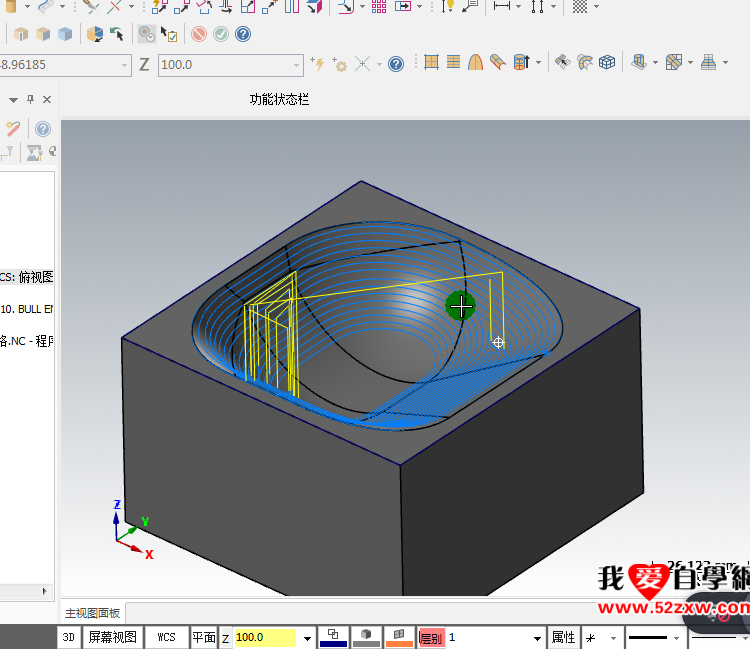Toggle the 3D mode button in status bar
This screenshot has height=649, width=750.
pyautogui.click(x=69, y=637)
